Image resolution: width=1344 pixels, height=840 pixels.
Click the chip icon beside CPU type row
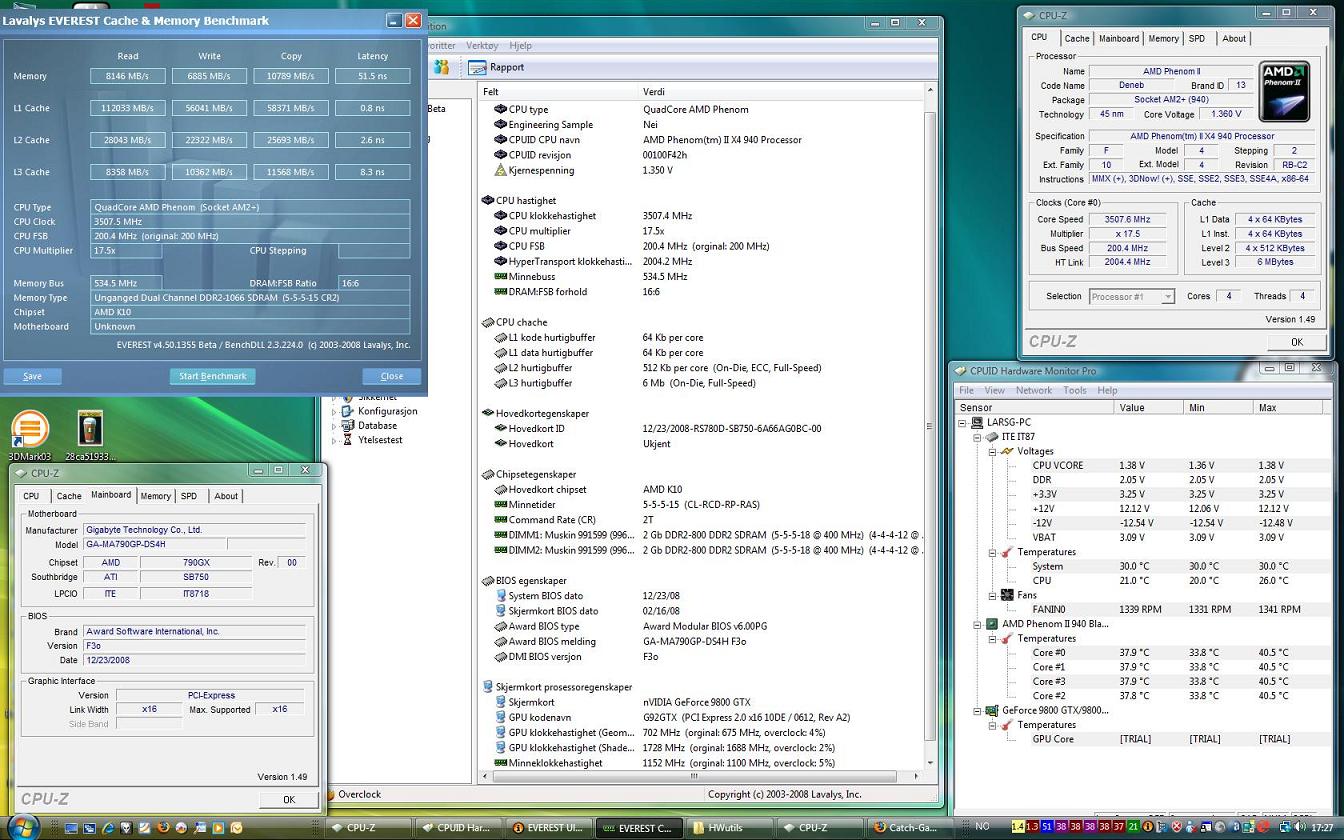[x=500, y=109]
